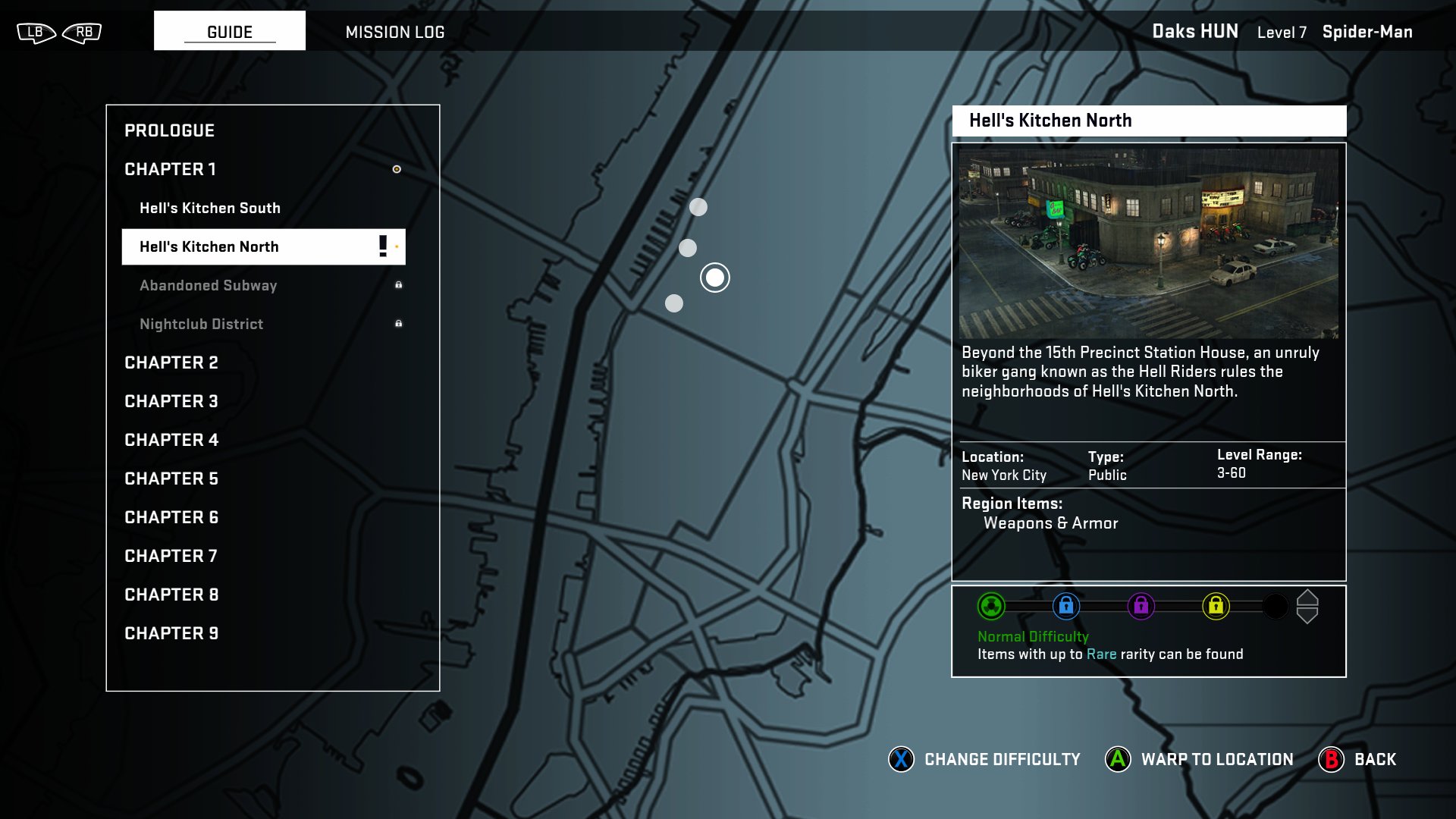Click the player name Daks HUN
This screenshot has width=1456, height=819.
[x=1195, y=31]
